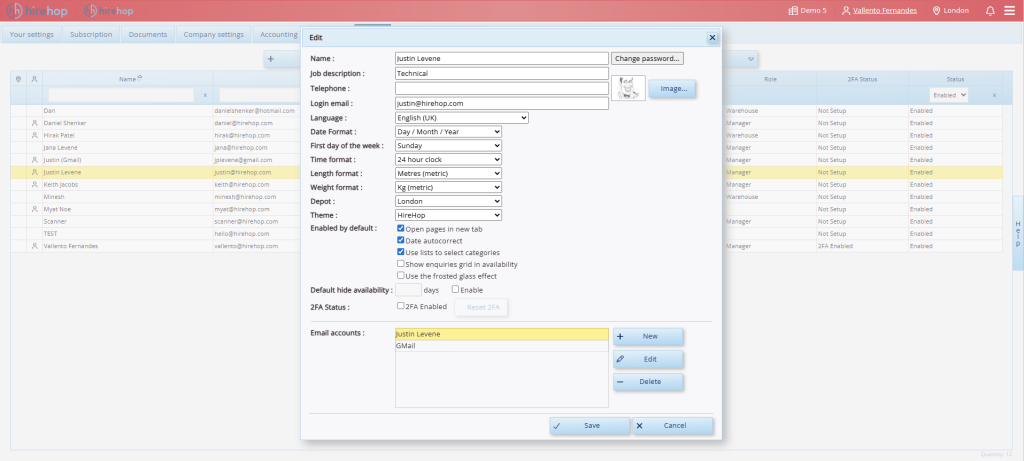Open the hamburger main menu
Viewport: 1024px width, 461px height.
(1010, 10)
